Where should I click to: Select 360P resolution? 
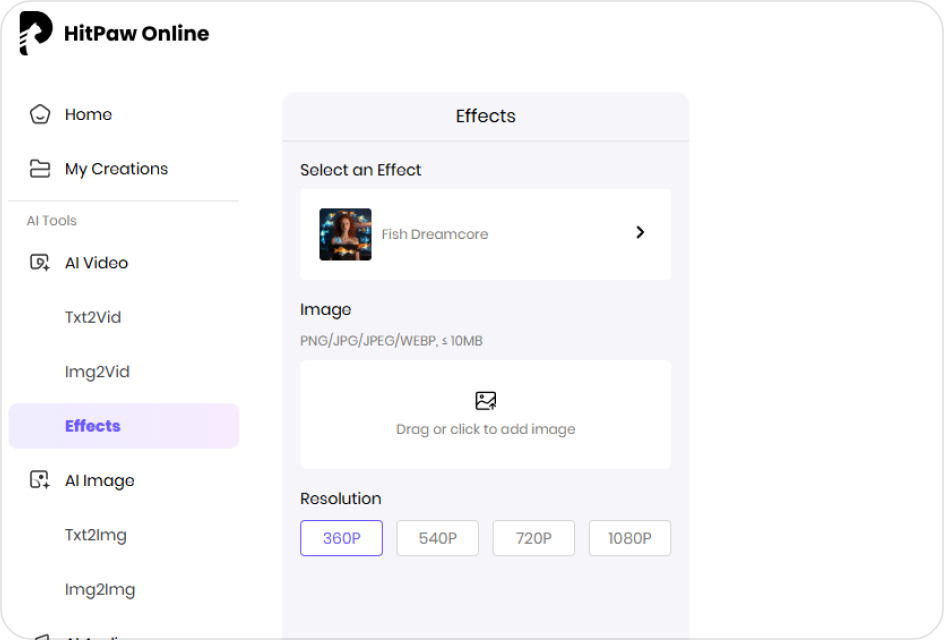pyautogui.click(x=341, y=538)
